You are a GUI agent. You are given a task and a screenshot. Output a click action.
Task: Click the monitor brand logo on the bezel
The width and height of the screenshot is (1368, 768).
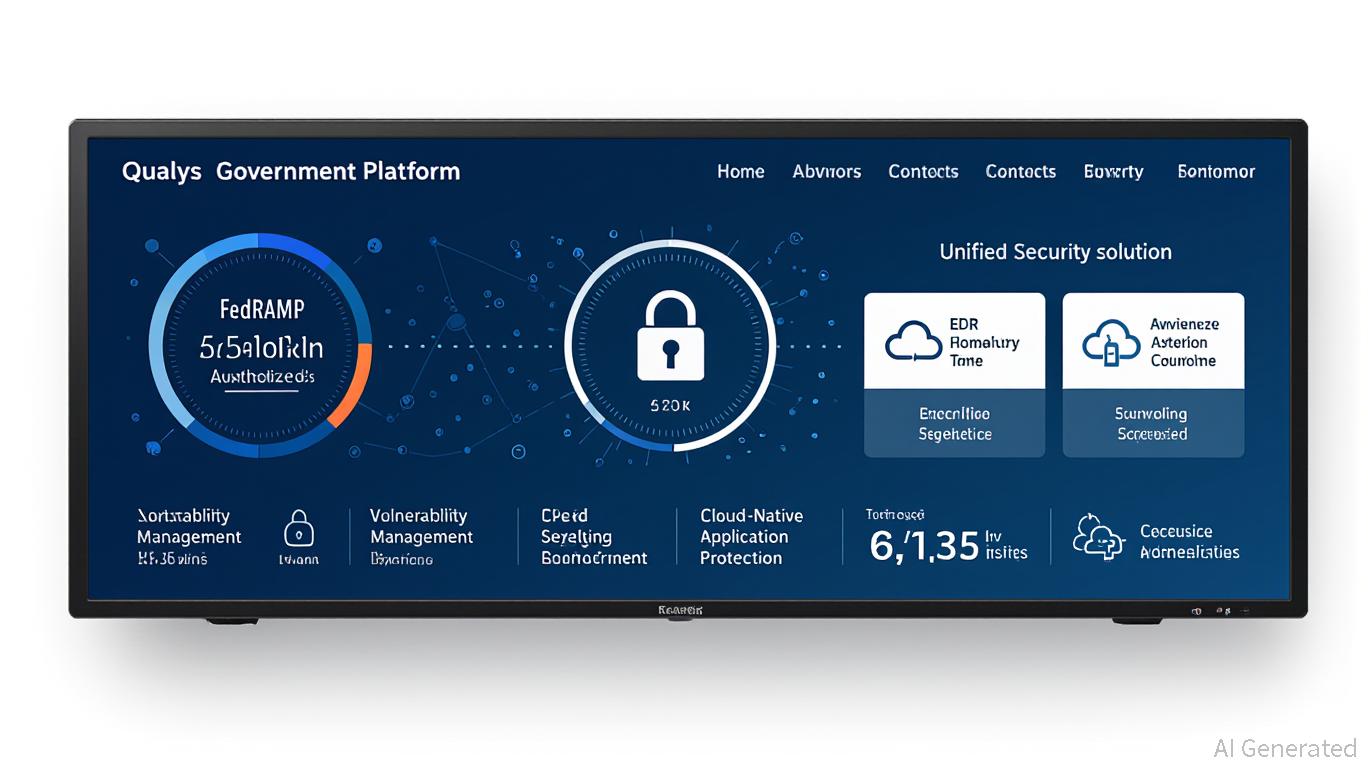point(681,609)
